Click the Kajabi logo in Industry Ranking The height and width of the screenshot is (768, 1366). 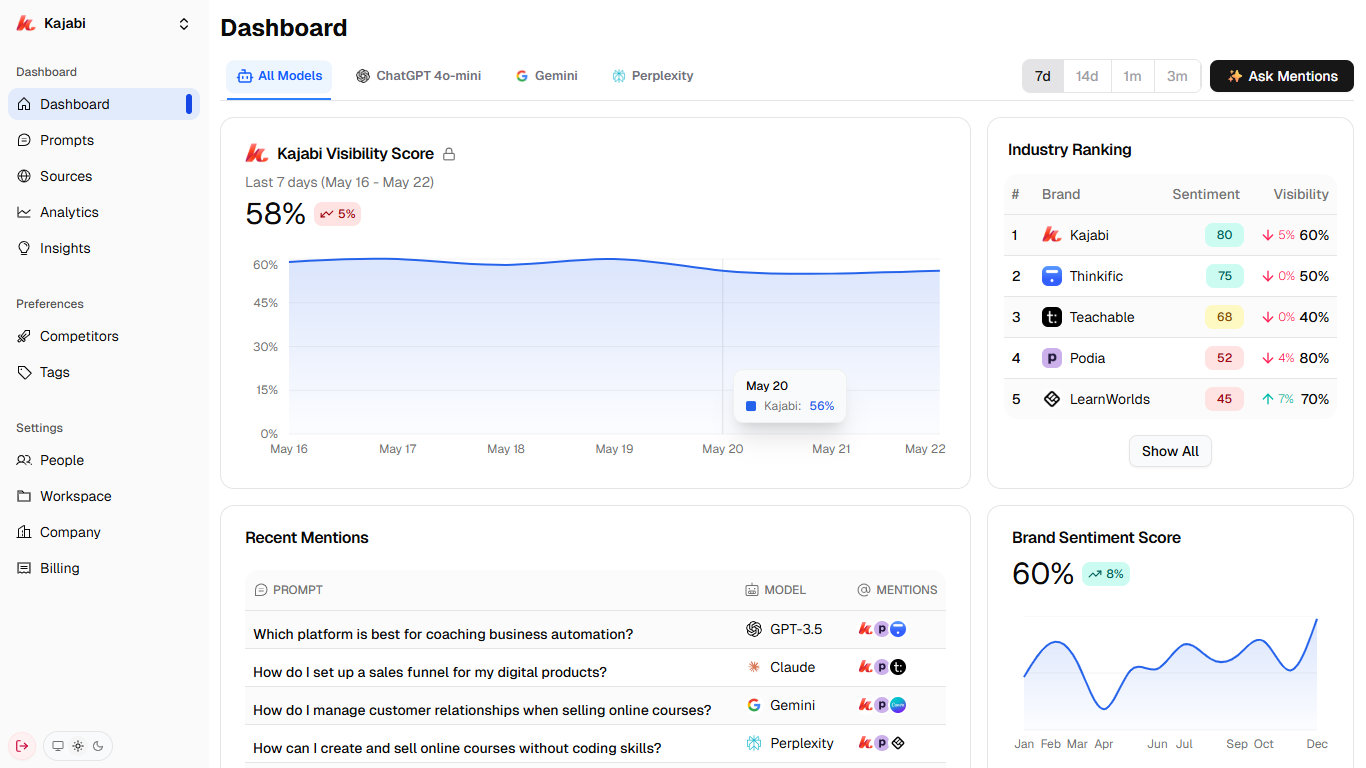[1051, 235]
